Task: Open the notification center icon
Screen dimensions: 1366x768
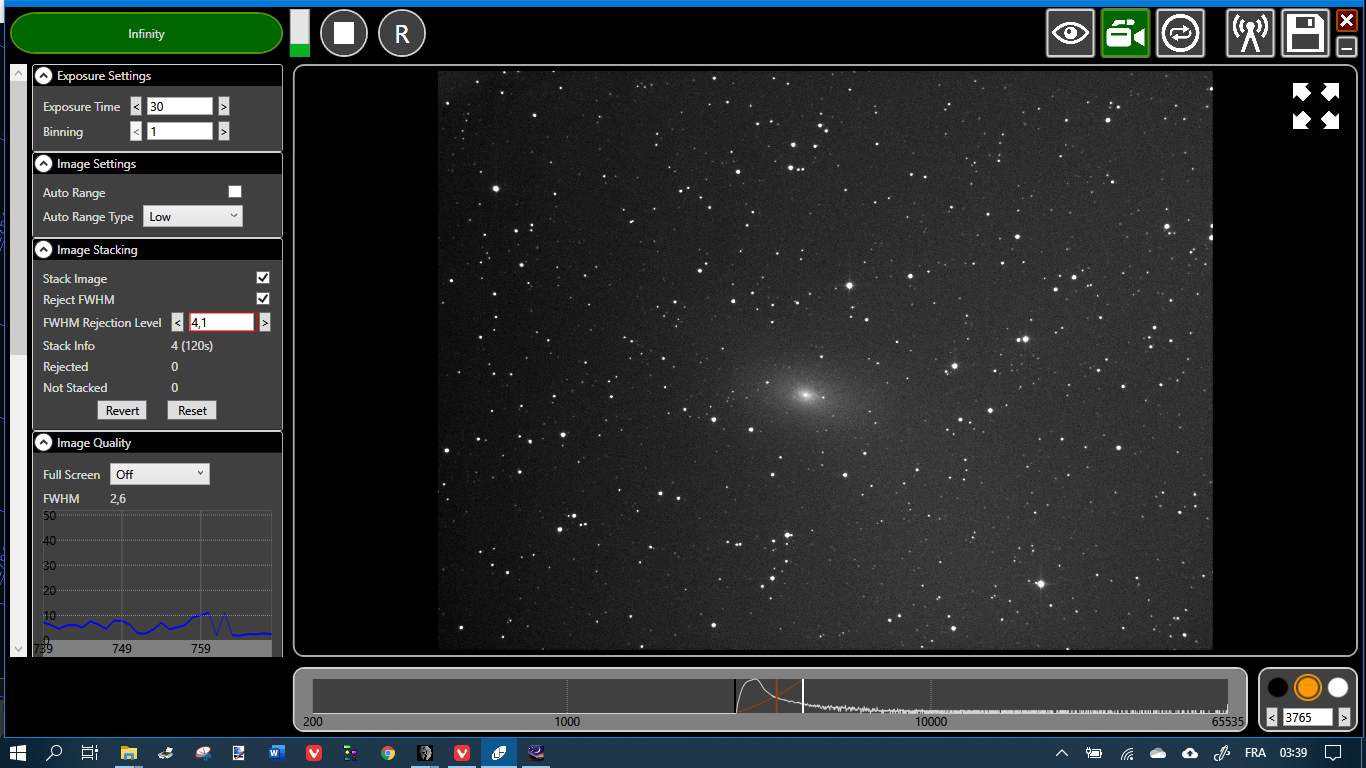Action: click(x=1333, y=753)
